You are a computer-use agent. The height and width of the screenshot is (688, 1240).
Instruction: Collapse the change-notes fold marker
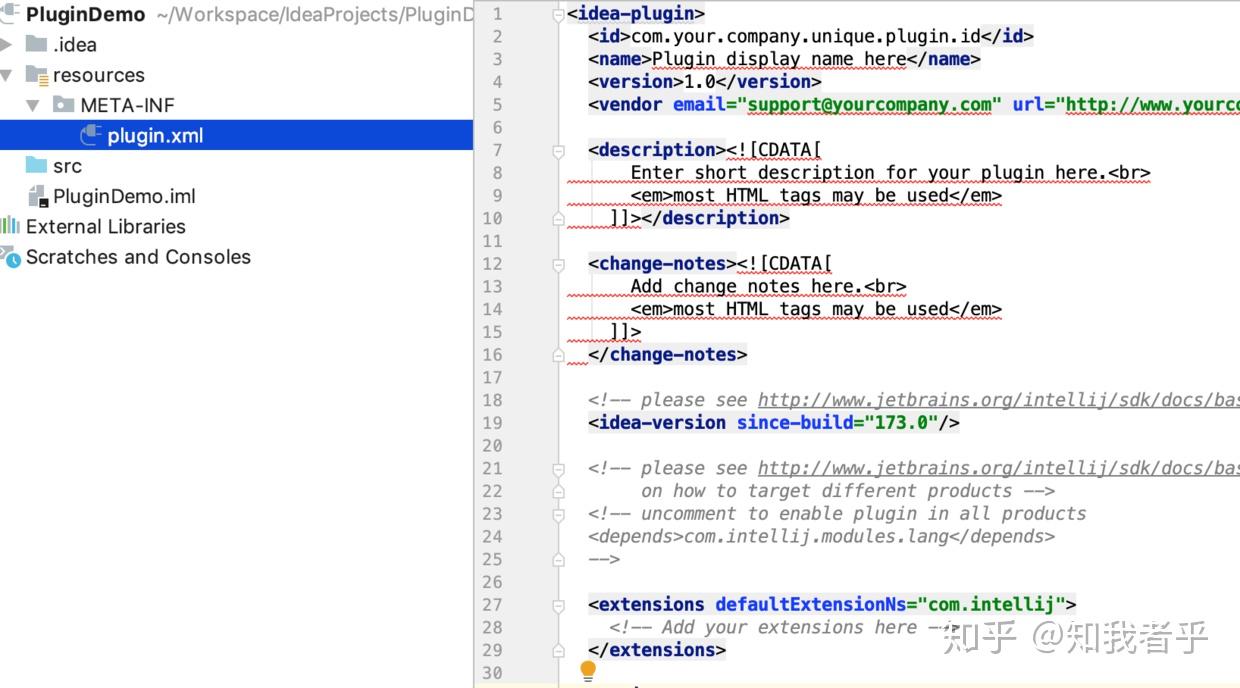click(x=558, y=263)
